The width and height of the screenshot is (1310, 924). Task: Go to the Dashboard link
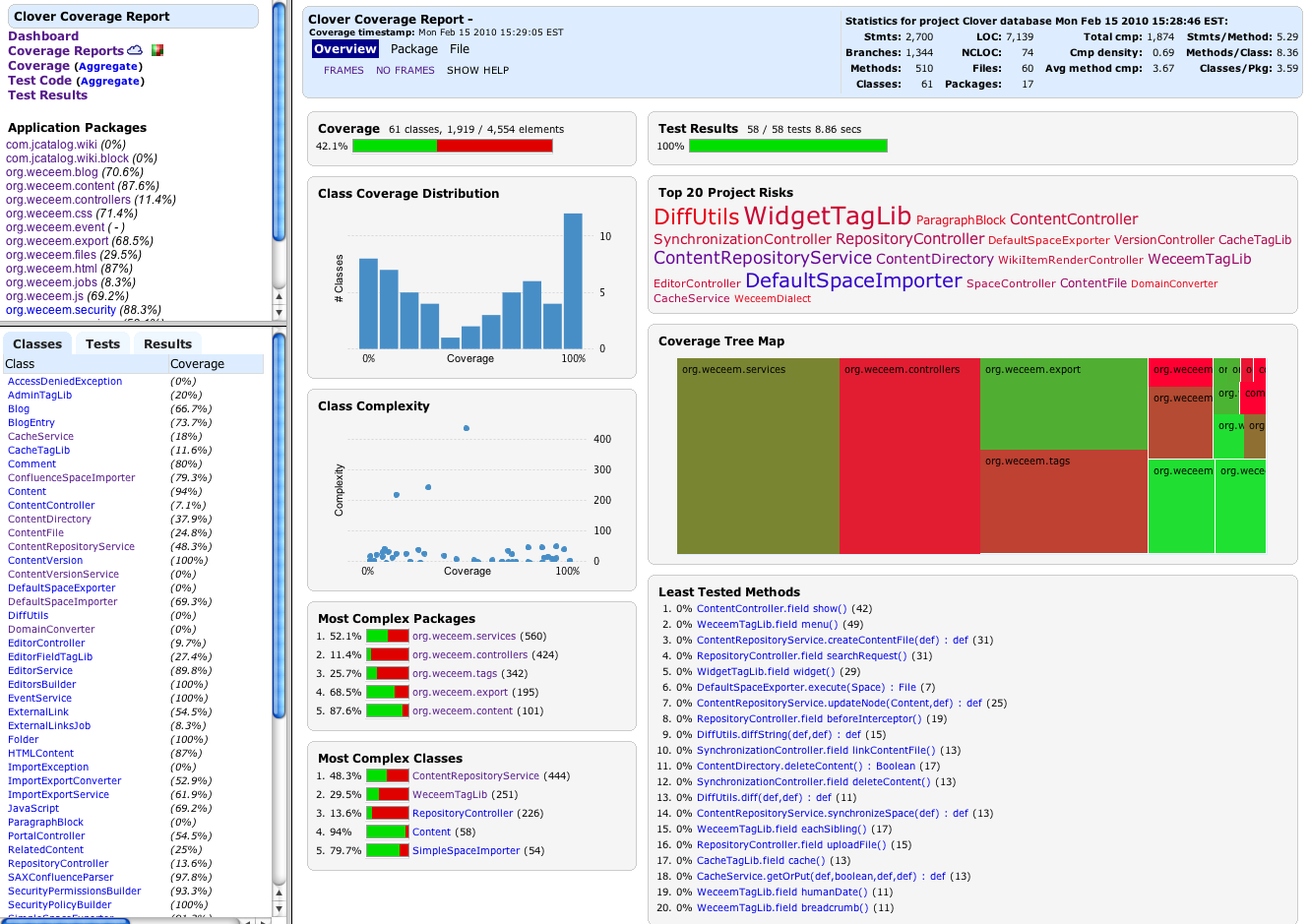[x=43, y=36]
